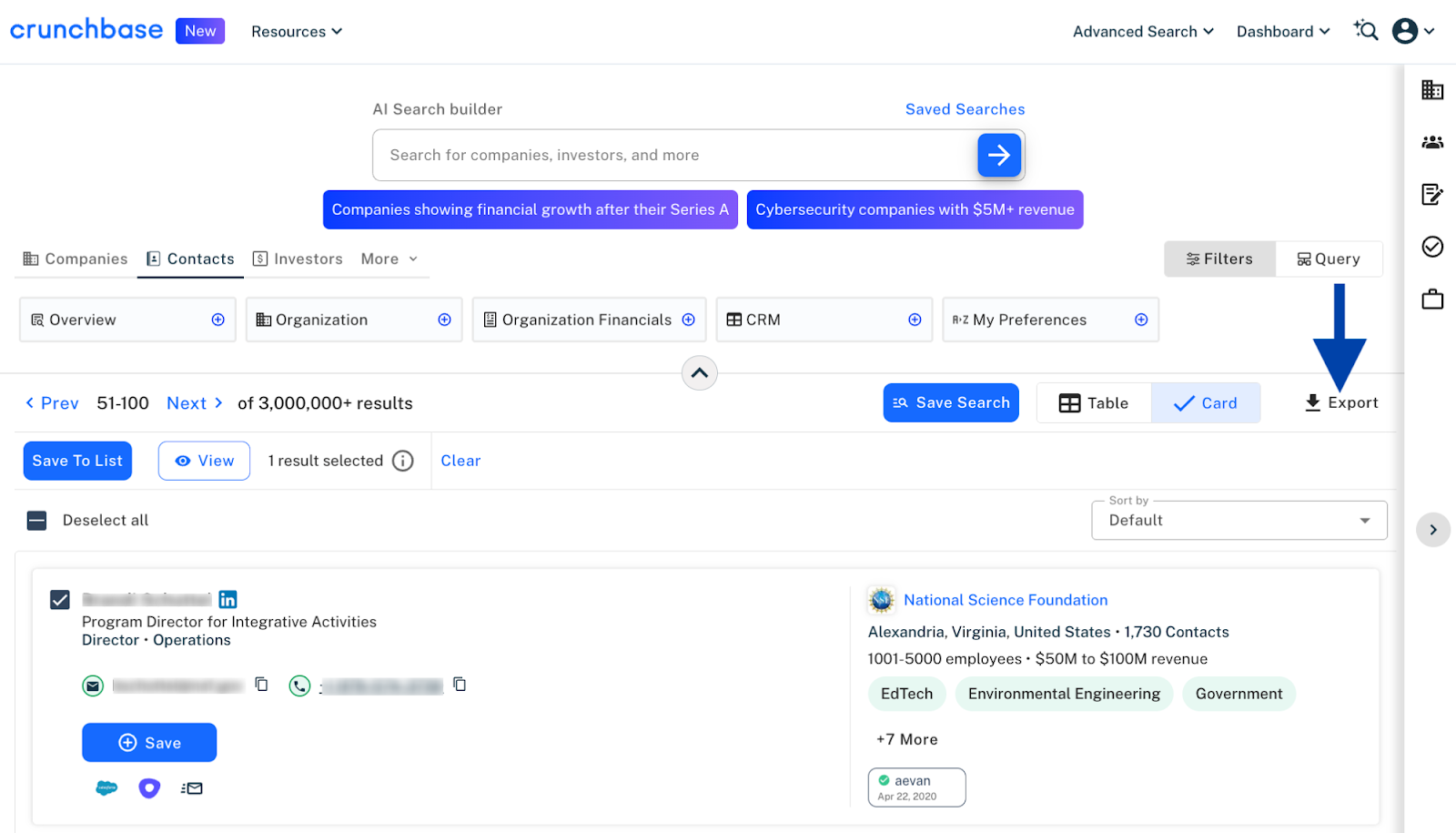Screen dimensions: 1456x833
Task: Open the checkmark circle icon in sidebar
Action: pos(1432,247)
